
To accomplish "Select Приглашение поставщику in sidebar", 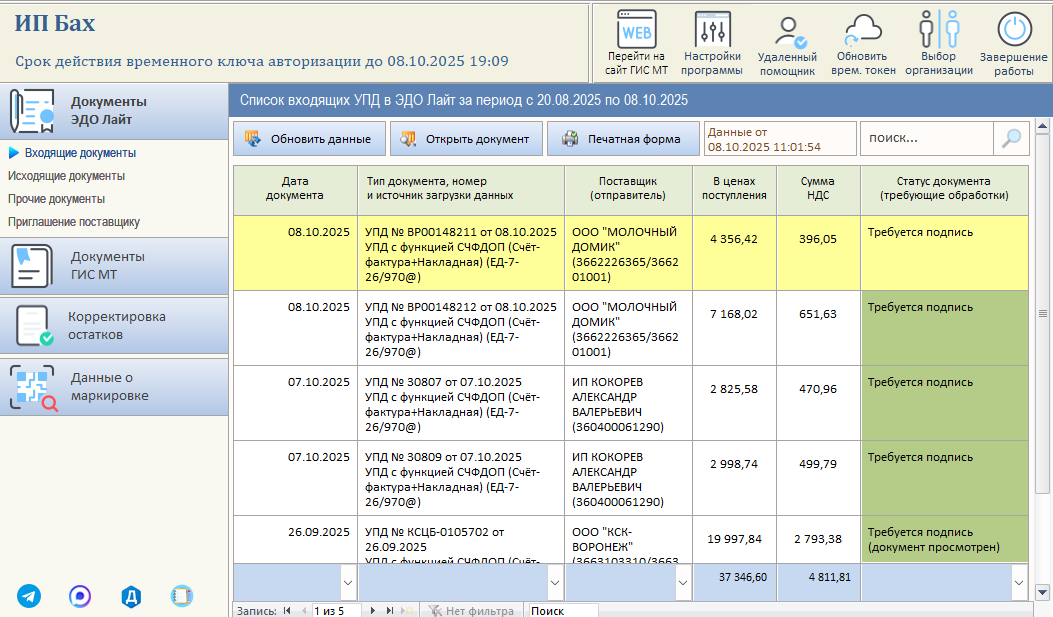I will [x=74, y=222].
